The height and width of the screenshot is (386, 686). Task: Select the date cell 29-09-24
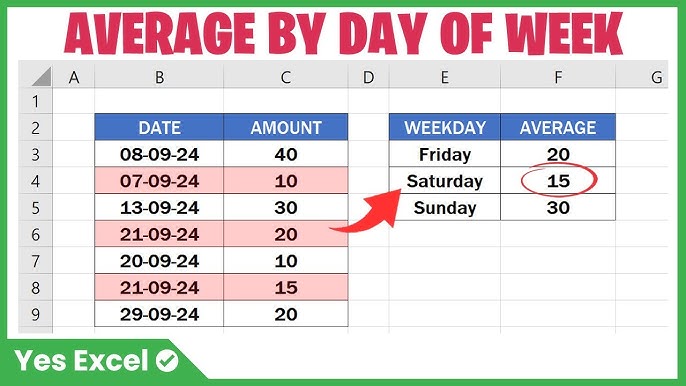tap(159, 314)
